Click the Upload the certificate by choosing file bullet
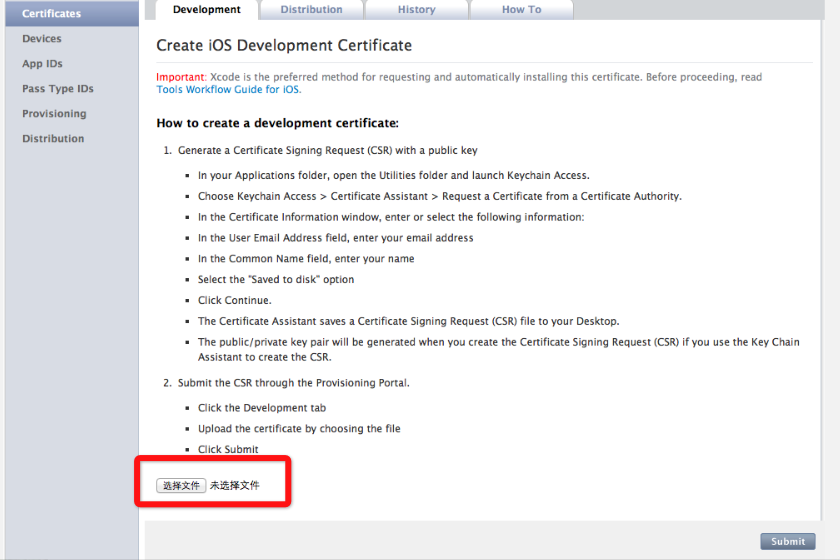This screenshot has height=560, width=840. click(299, 429)
